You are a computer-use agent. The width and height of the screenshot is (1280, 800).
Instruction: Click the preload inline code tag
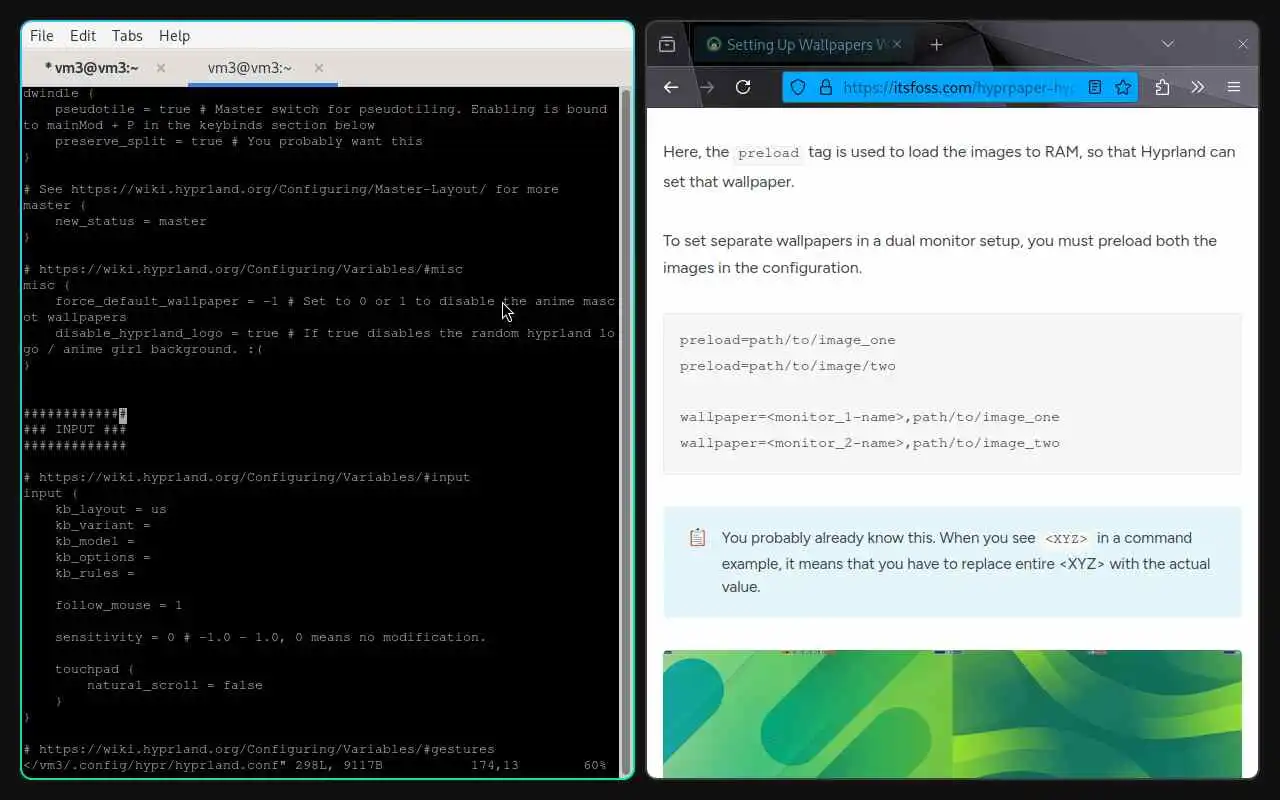768,153
